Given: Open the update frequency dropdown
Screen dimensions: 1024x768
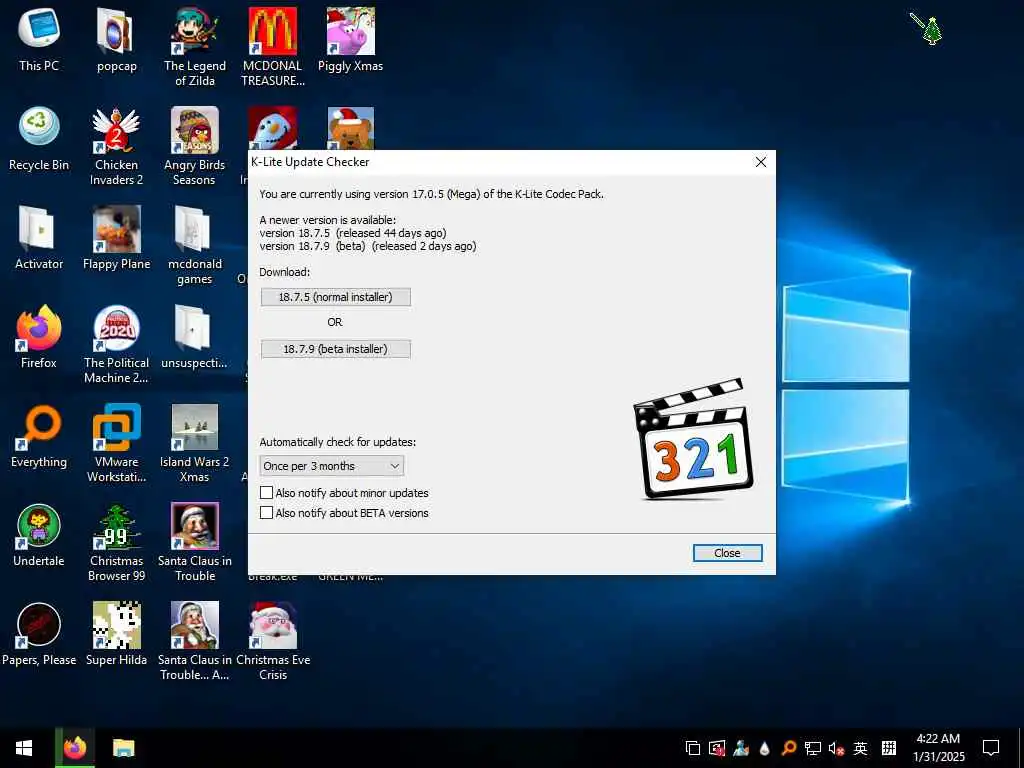Looking at the screenshot, I should (x=332, y=466).
